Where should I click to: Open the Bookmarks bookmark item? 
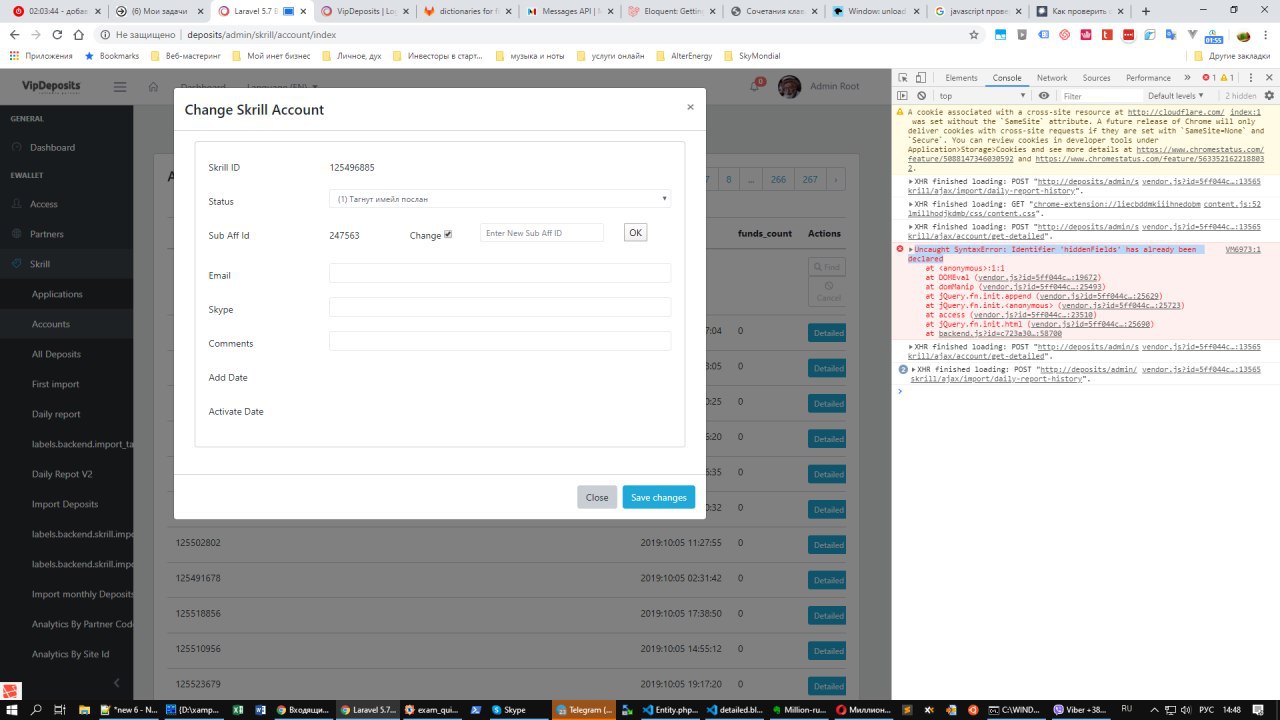(112, 56)
